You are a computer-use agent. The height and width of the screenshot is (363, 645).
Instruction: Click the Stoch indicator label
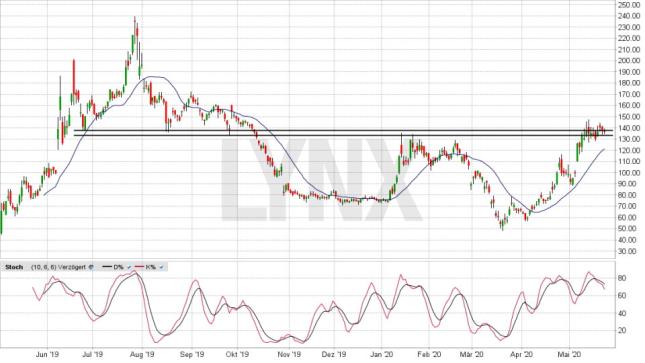tap(14, 267)
